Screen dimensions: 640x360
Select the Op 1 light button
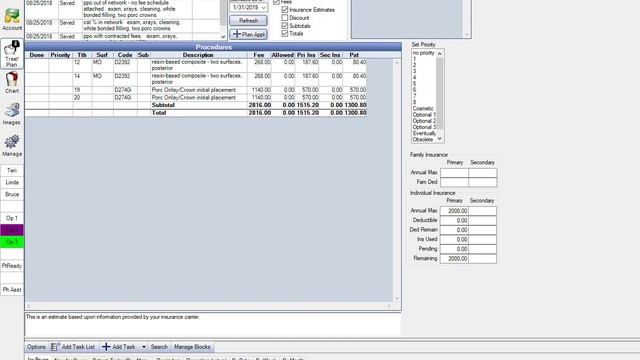12,218
